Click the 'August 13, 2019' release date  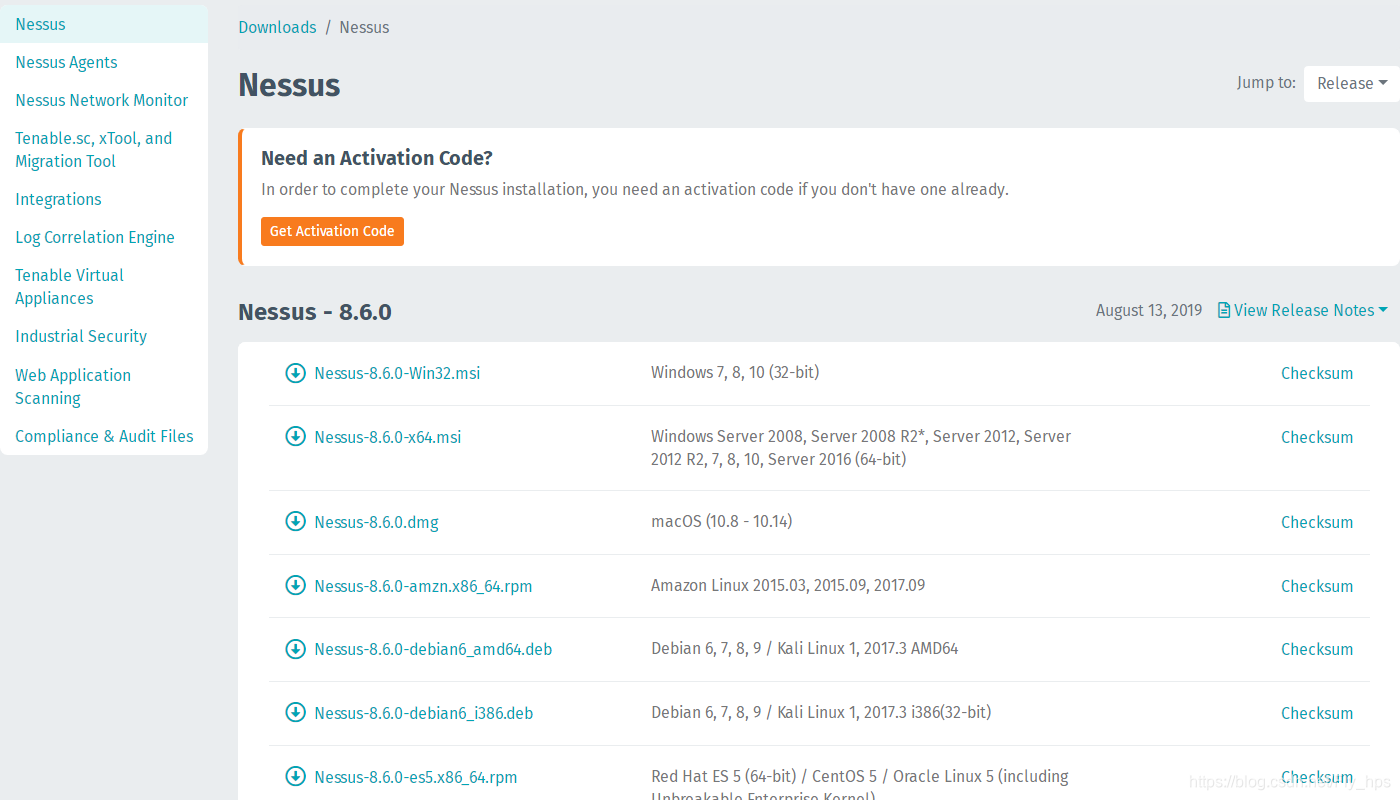[1149, 310]
